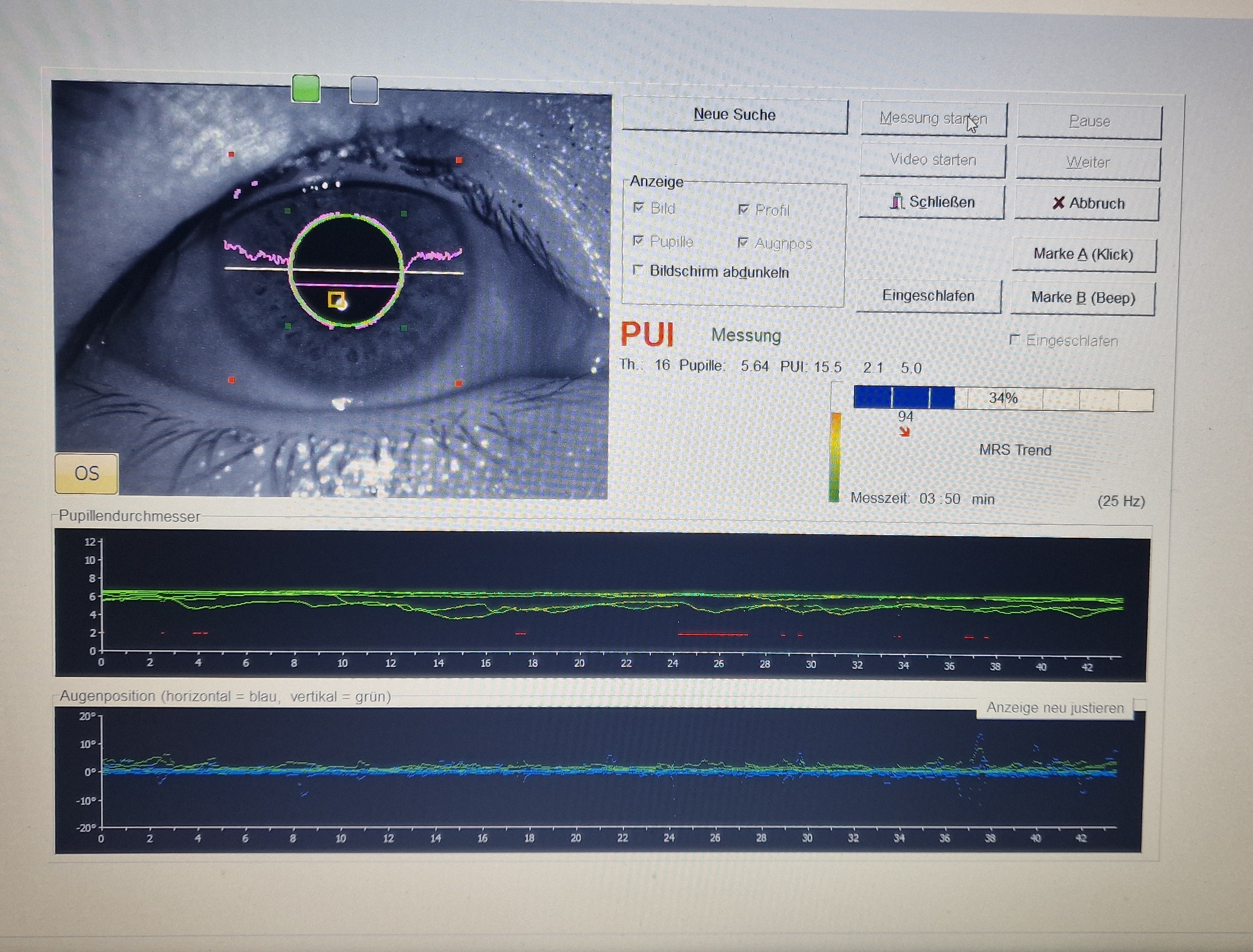Click the gray indicator square above the eye image

coord(364,90)
